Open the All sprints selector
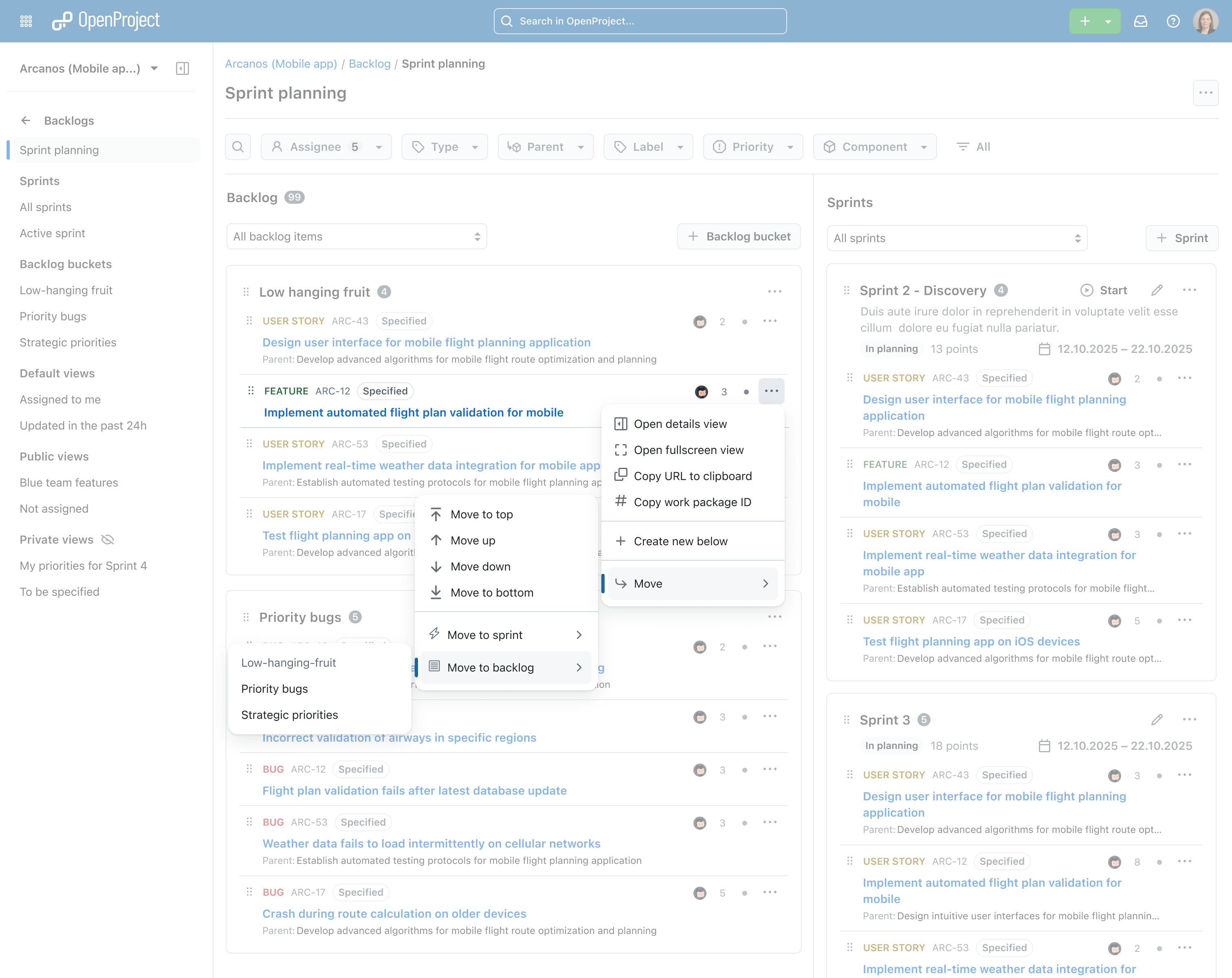Screen dimensions: 1232x978 click(956, 238)
